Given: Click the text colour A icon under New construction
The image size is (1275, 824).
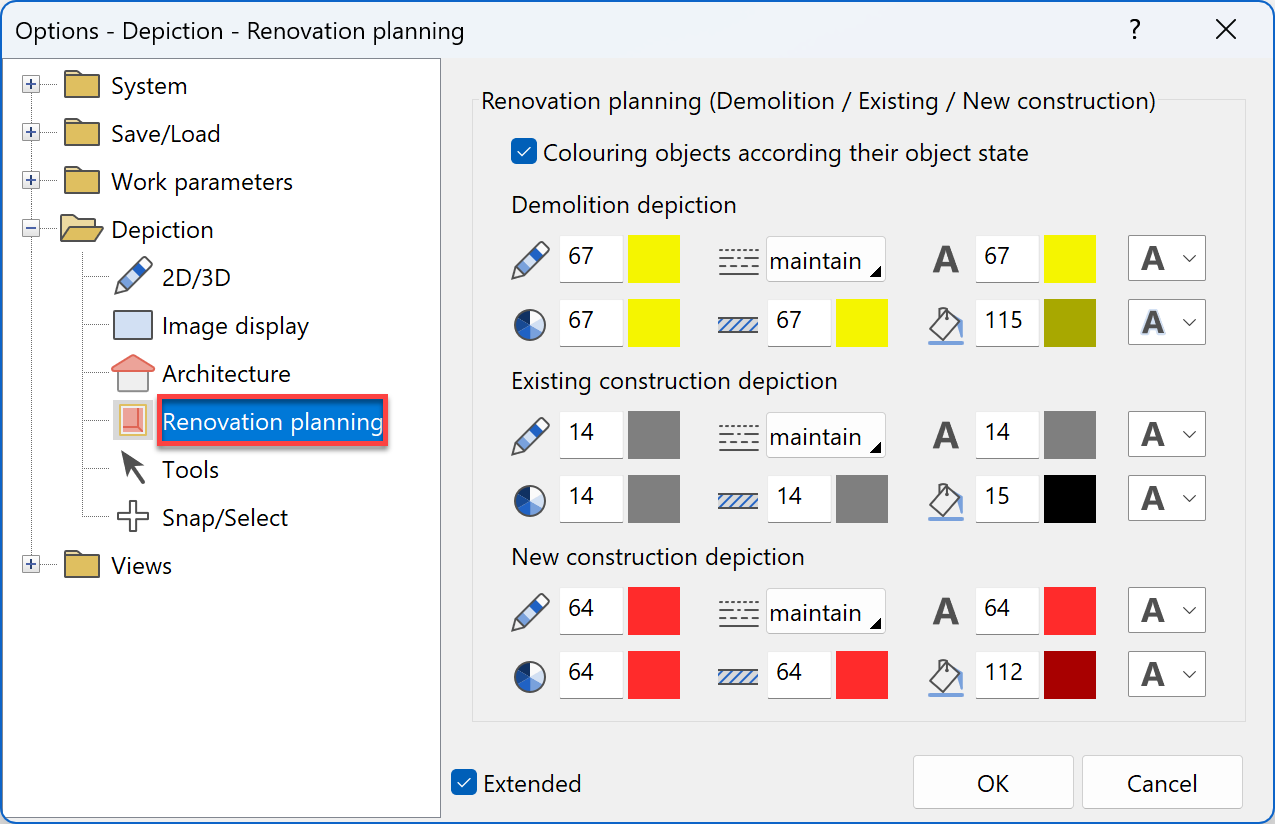Looking at the screenshot, I should 945,610.
